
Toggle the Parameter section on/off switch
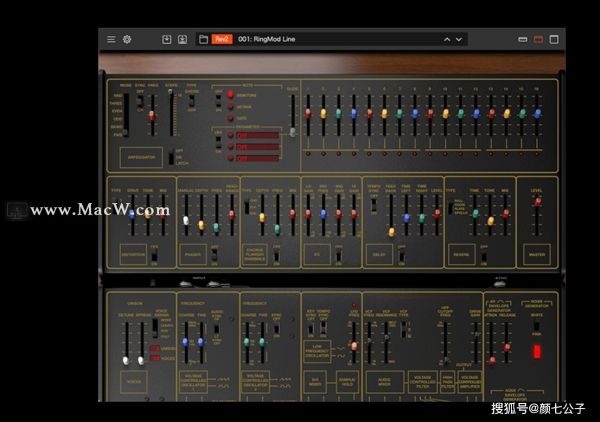[218, 142]
